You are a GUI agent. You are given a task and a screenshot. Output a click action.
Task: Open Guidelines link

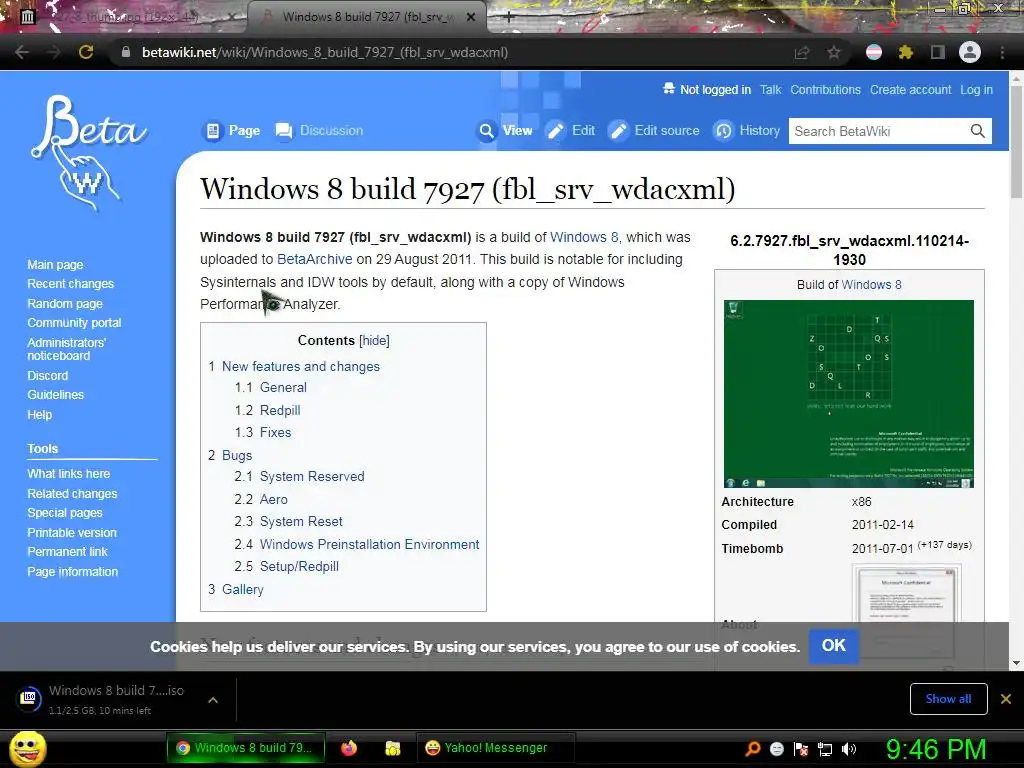click(x=56, y=395)
